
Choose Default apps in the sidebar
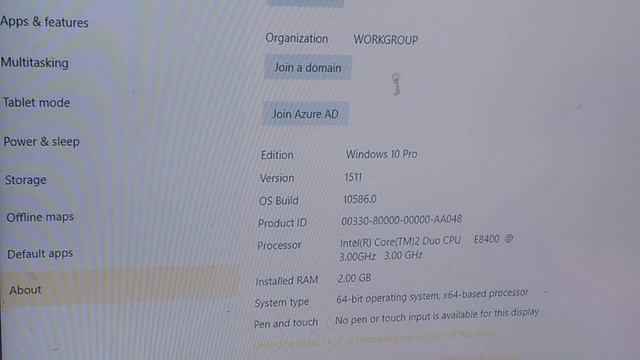click(x=40, y=253)
